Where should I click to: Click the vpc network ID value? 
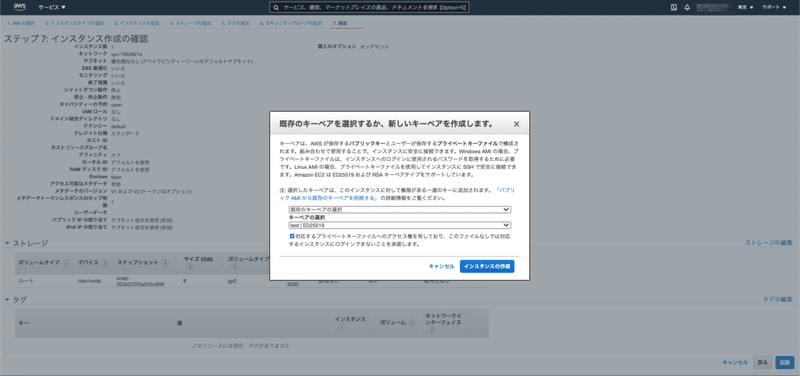click(127, 54)
